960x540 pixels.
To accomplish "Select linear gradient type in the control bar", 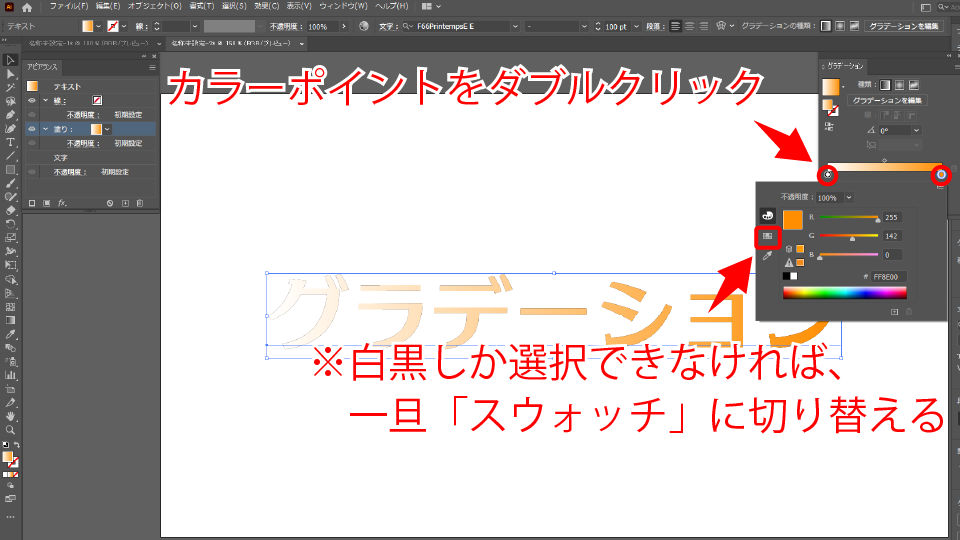I will click(x=825, y=26).
